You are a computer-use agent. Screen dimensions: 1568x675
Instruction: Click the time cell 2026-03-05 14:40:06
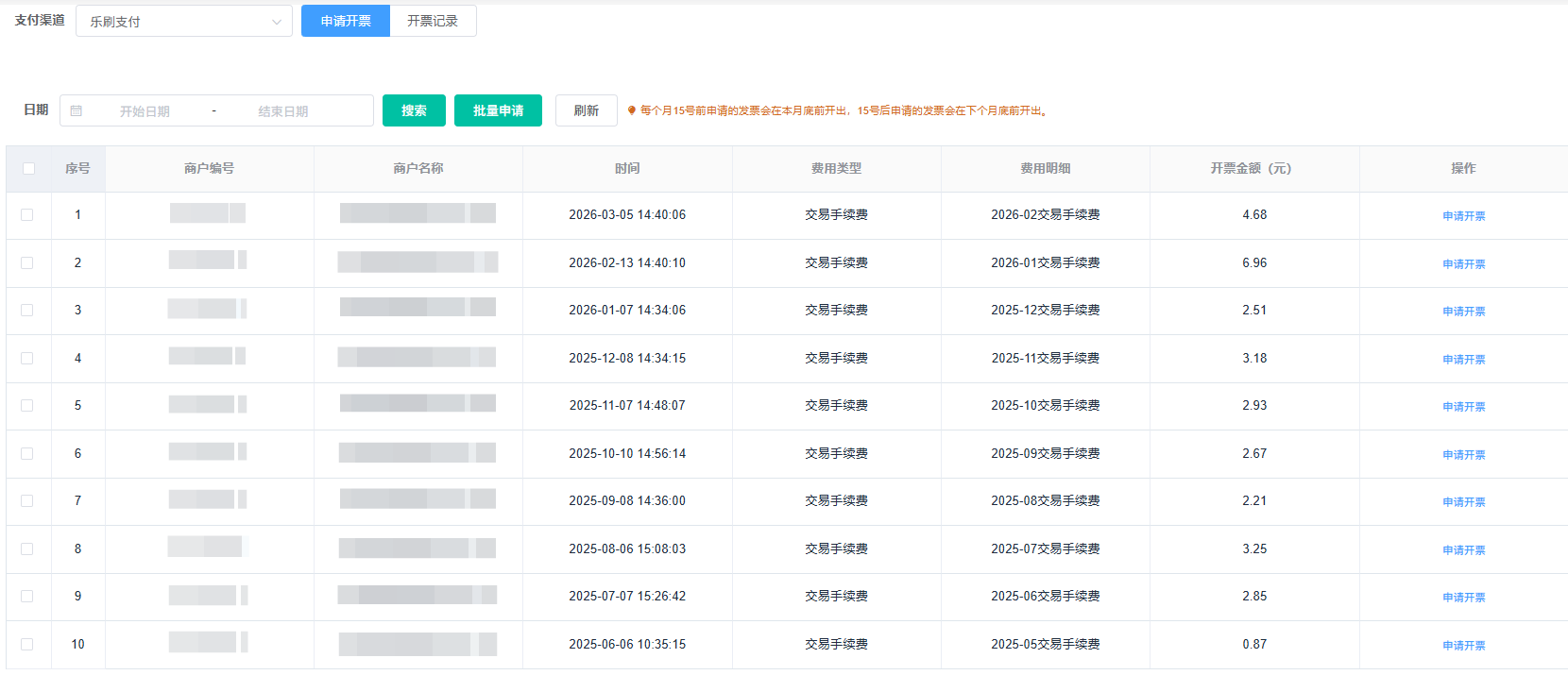click(x=627, y=215)
